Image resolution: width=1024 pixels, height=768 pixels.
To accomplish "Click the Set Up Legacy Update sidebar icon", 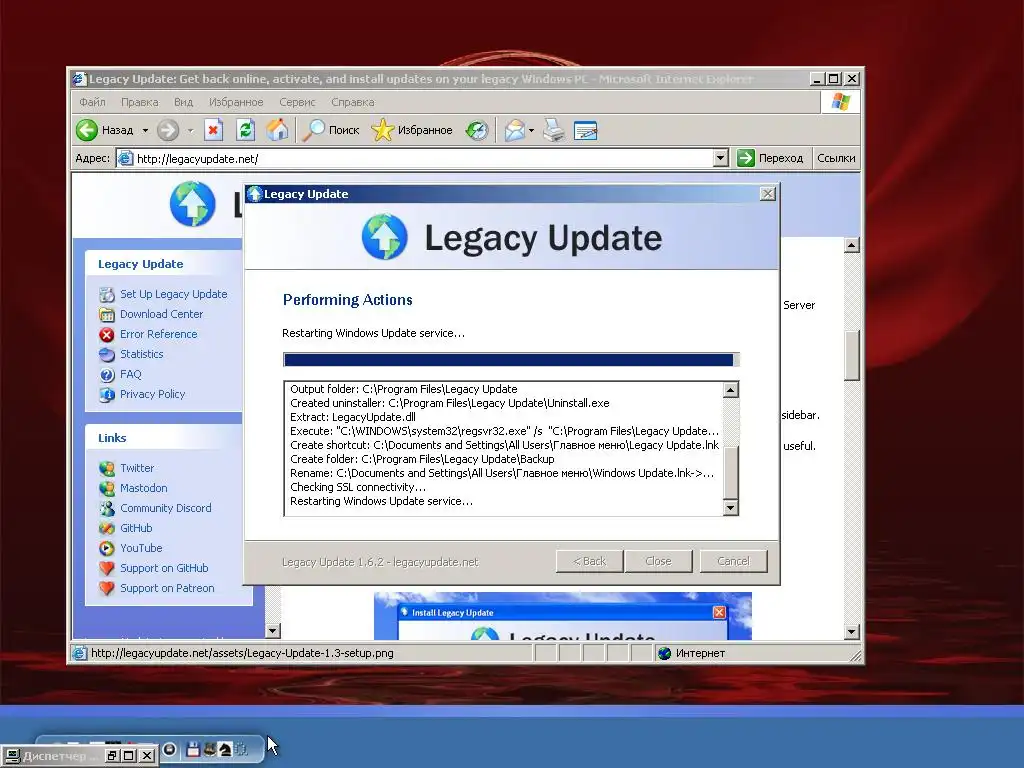I will tap(107, 295).
